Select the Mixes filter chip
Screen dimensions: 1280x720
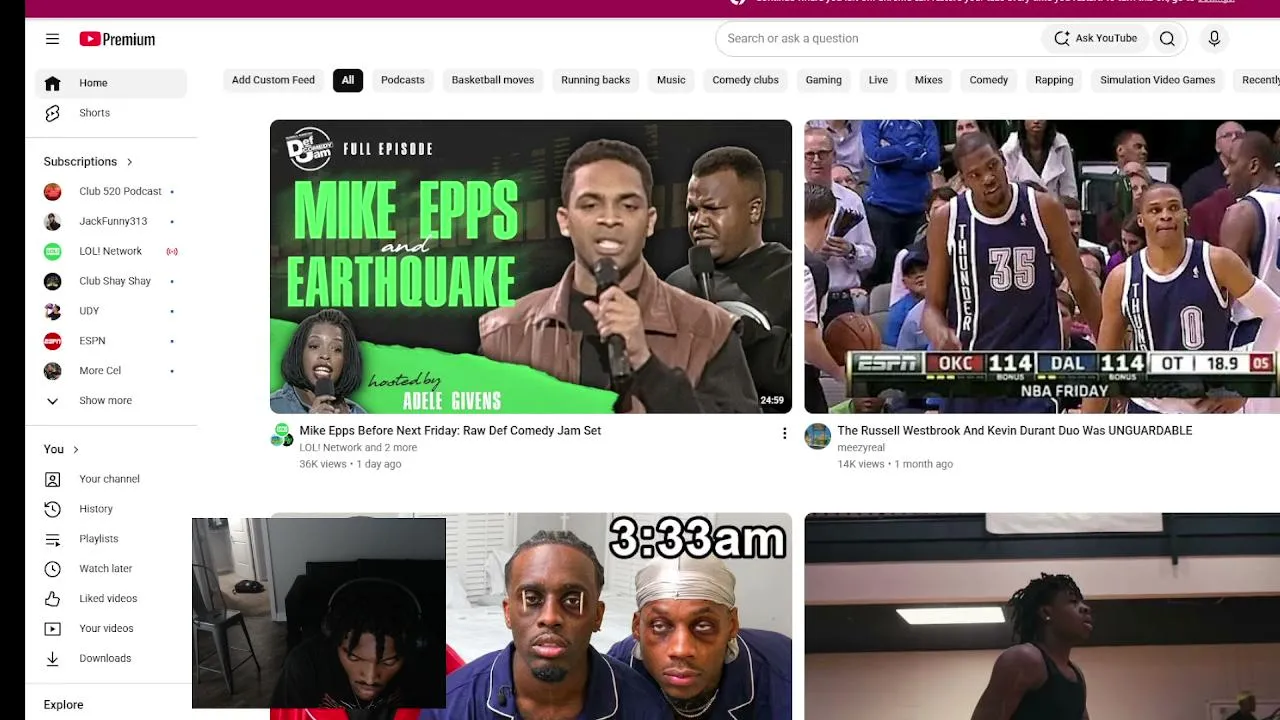click(928, 80)
